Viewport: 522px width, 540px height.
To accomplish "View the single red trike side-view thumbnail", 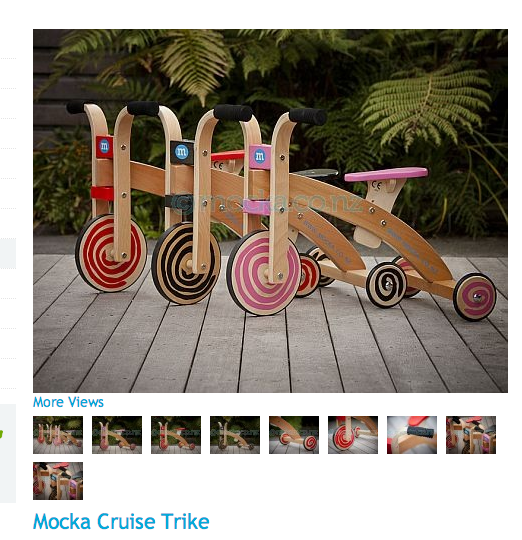I will [176, 435].
